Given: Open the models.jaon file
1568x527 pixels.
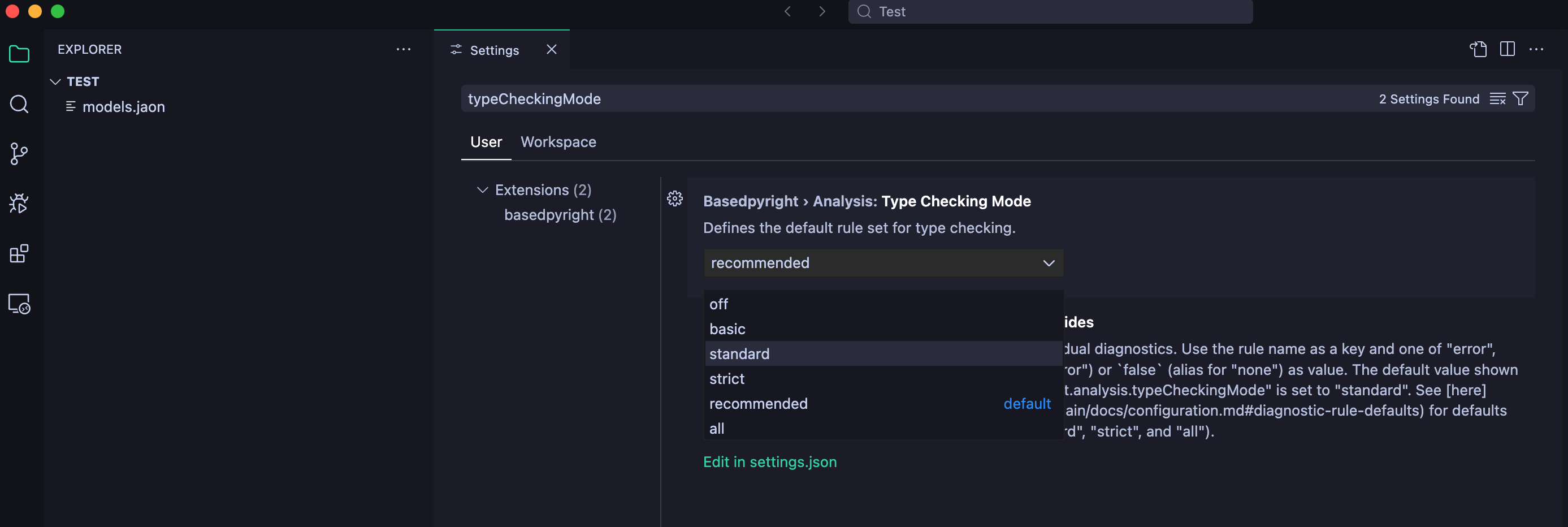Looking at the screenshot, I should [x=124, y=107].
